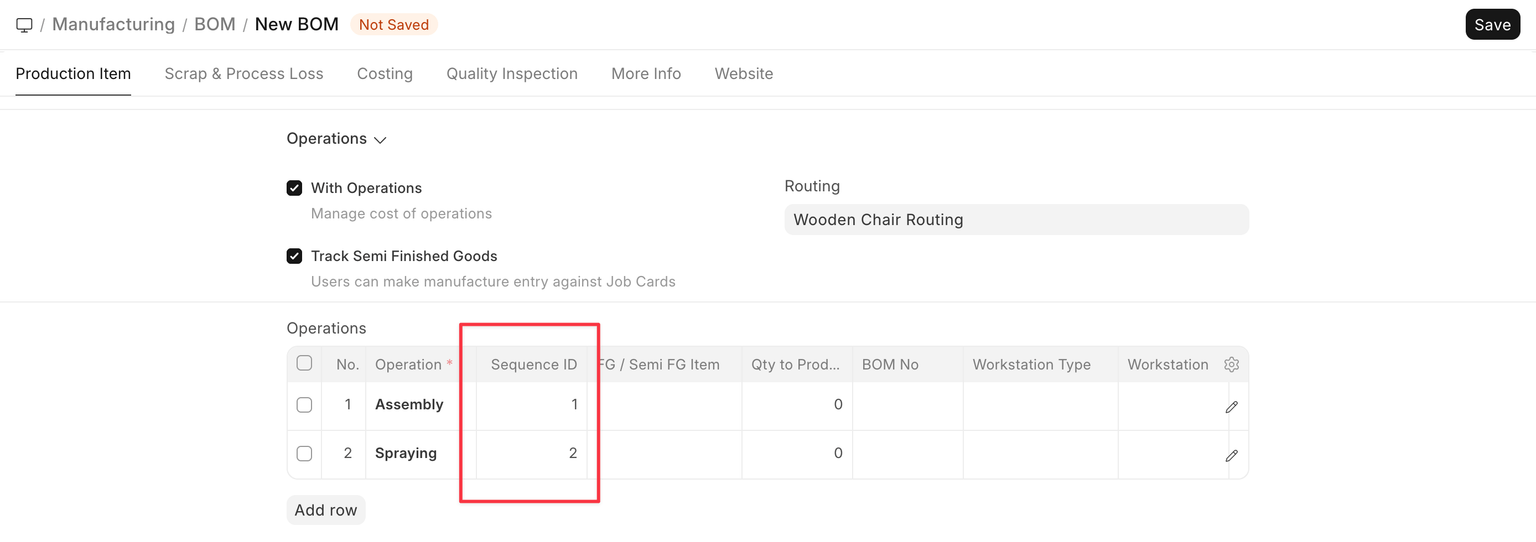1536x542 pixels.
Task: Open the operations table settings gear
Action: [1231, 365]
